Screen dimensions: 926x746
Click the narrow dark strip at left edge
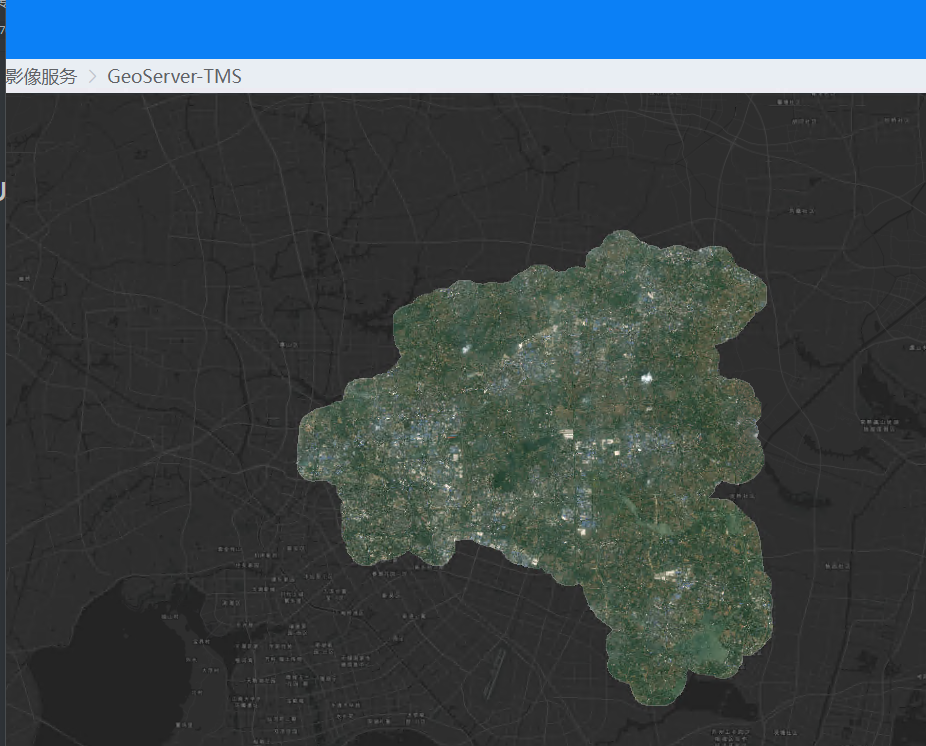2,400
